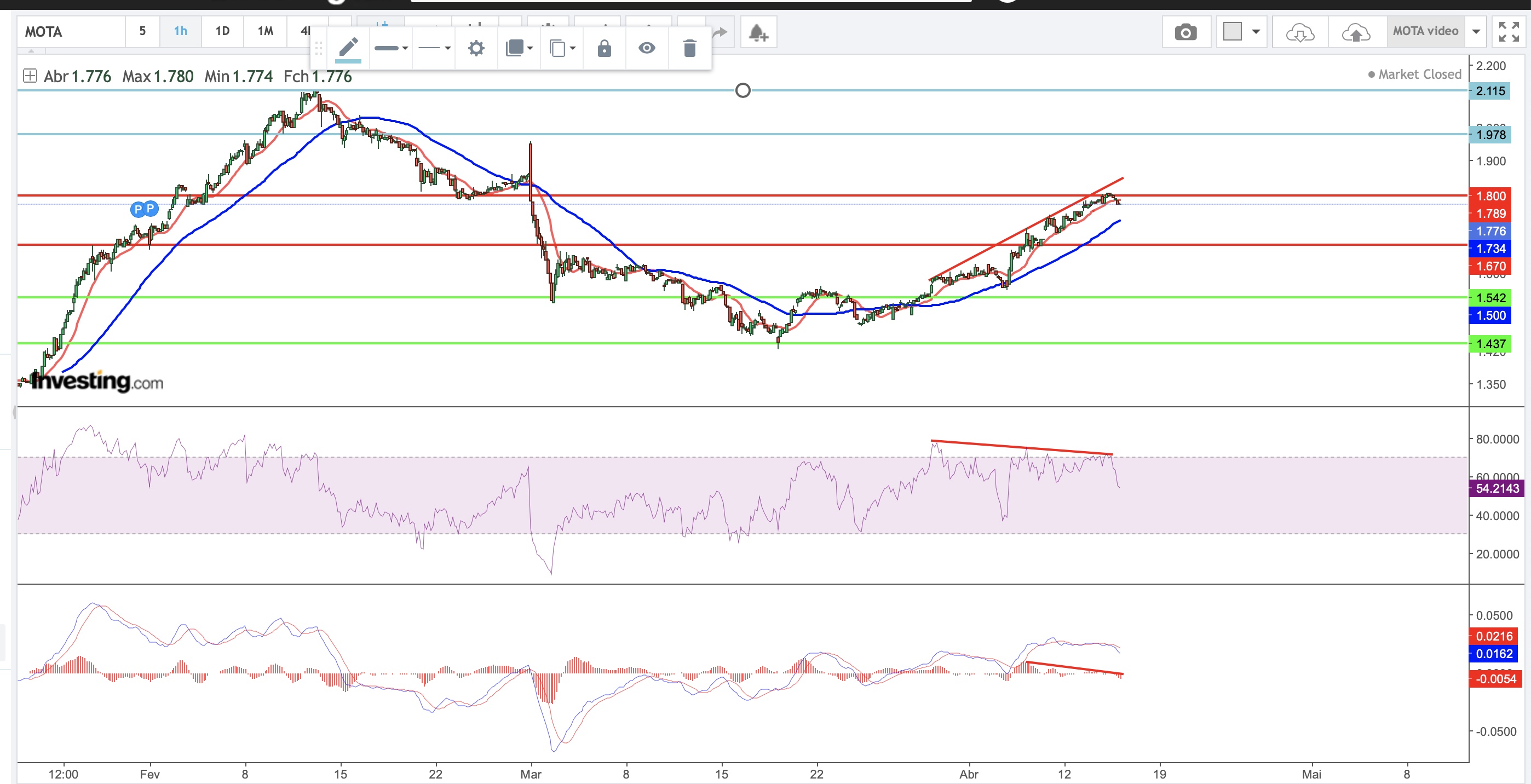This screenshot has height=784, width=1531.
Task: Take a chart snapshot with camera icon
Action: (x=1185, y=32)
